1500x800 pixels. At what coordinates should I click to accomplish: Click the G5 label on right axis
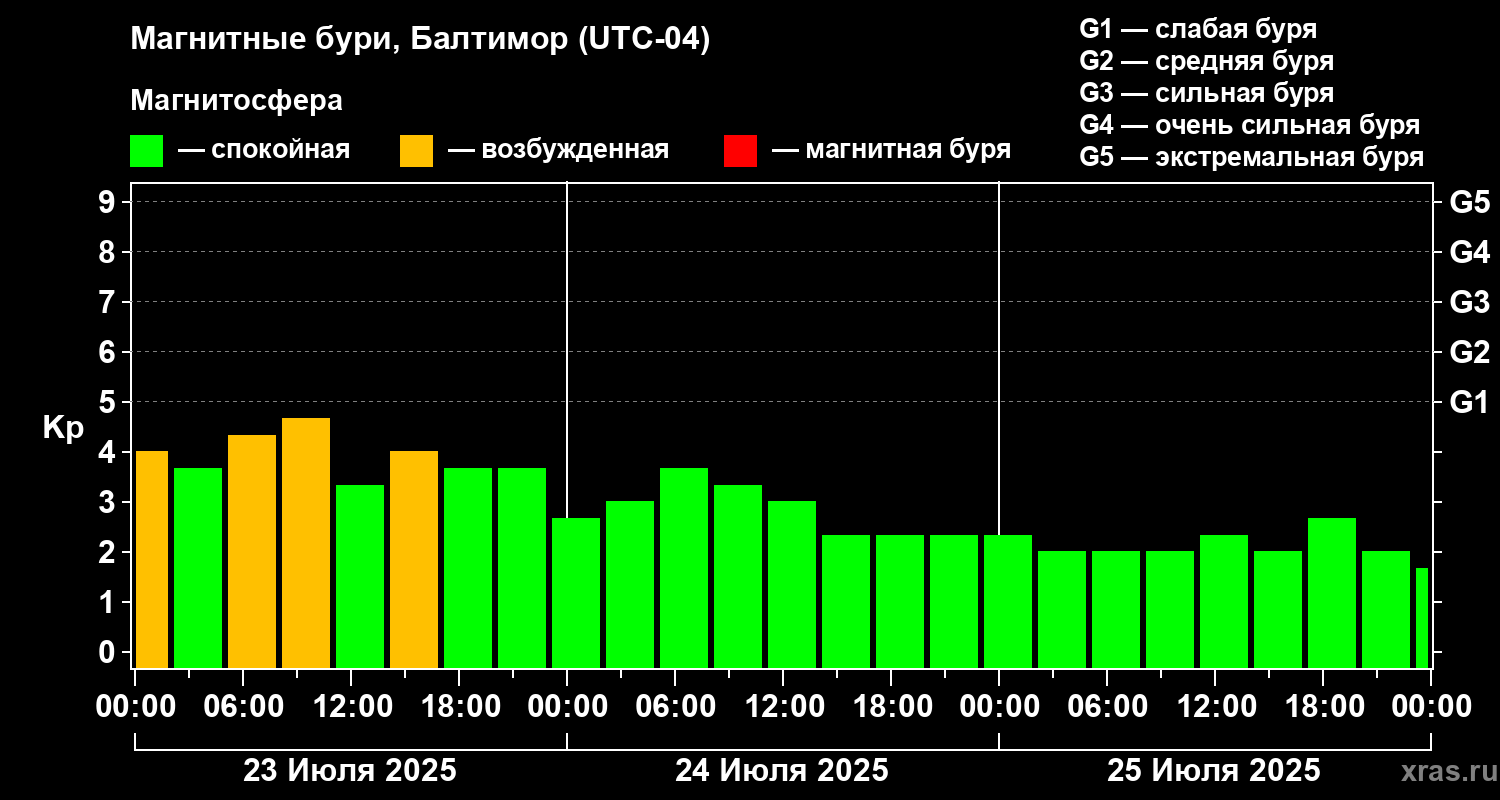tap(1469, 202)
